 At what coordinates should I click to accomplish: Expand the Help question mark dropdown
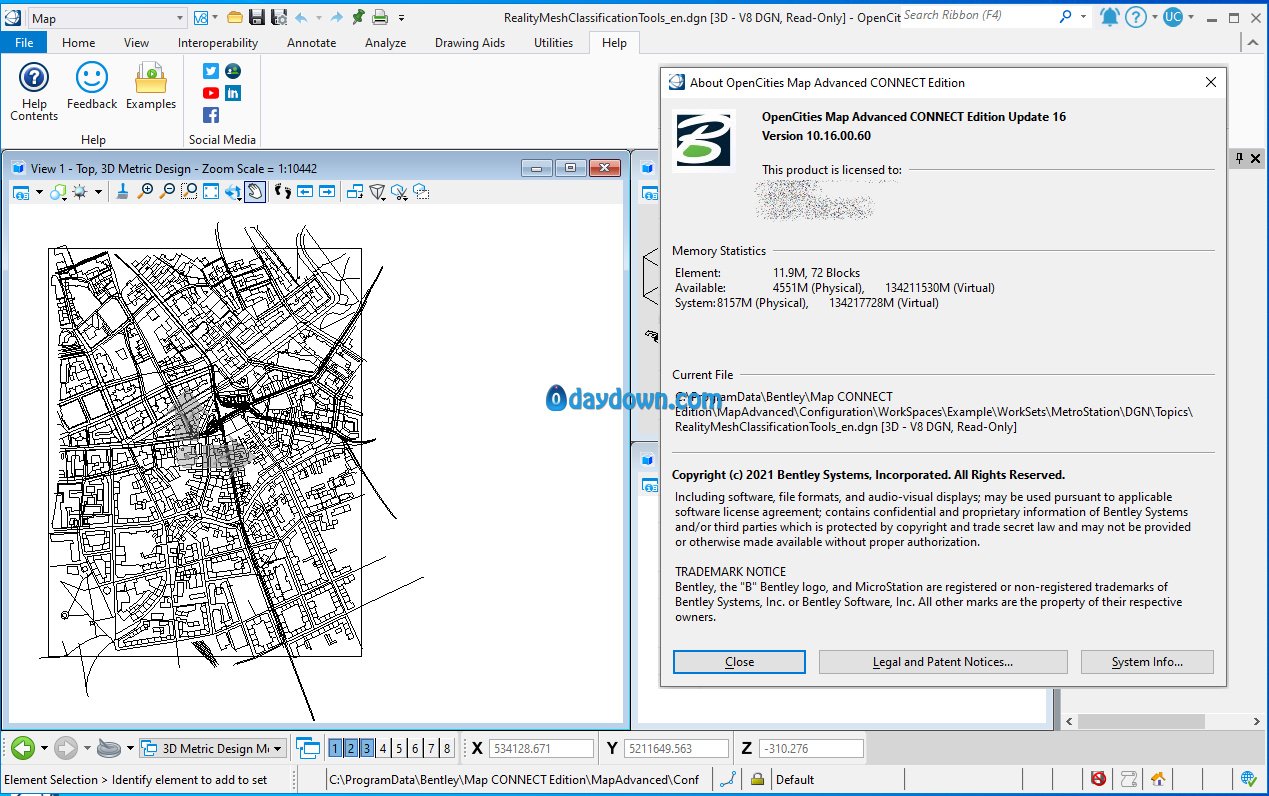pyautogui.click(x=1153, y=17)
